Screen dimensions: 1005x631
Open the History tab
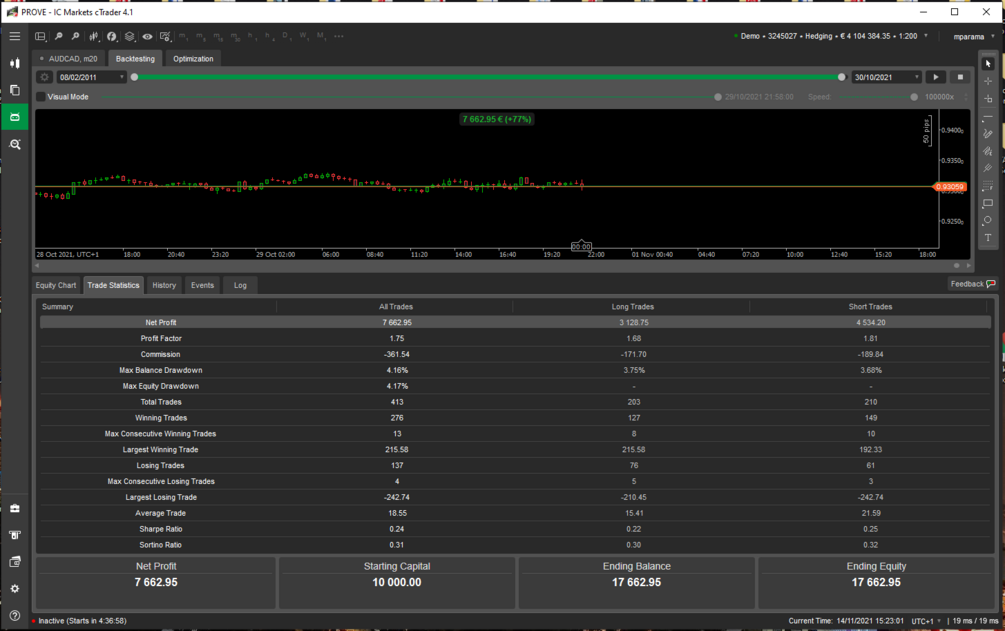(x=164, y=285)
